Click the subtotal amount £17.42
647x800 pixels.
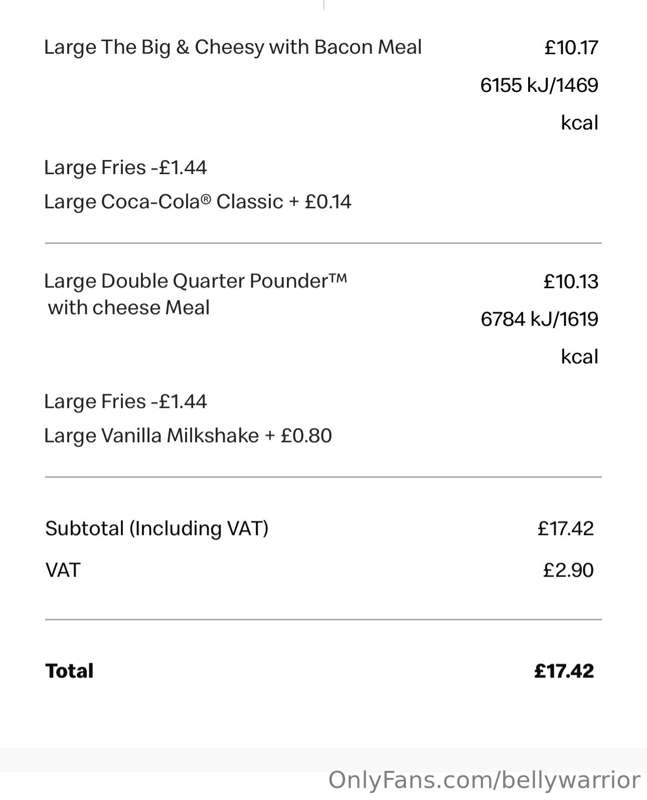tap(565, 529)
